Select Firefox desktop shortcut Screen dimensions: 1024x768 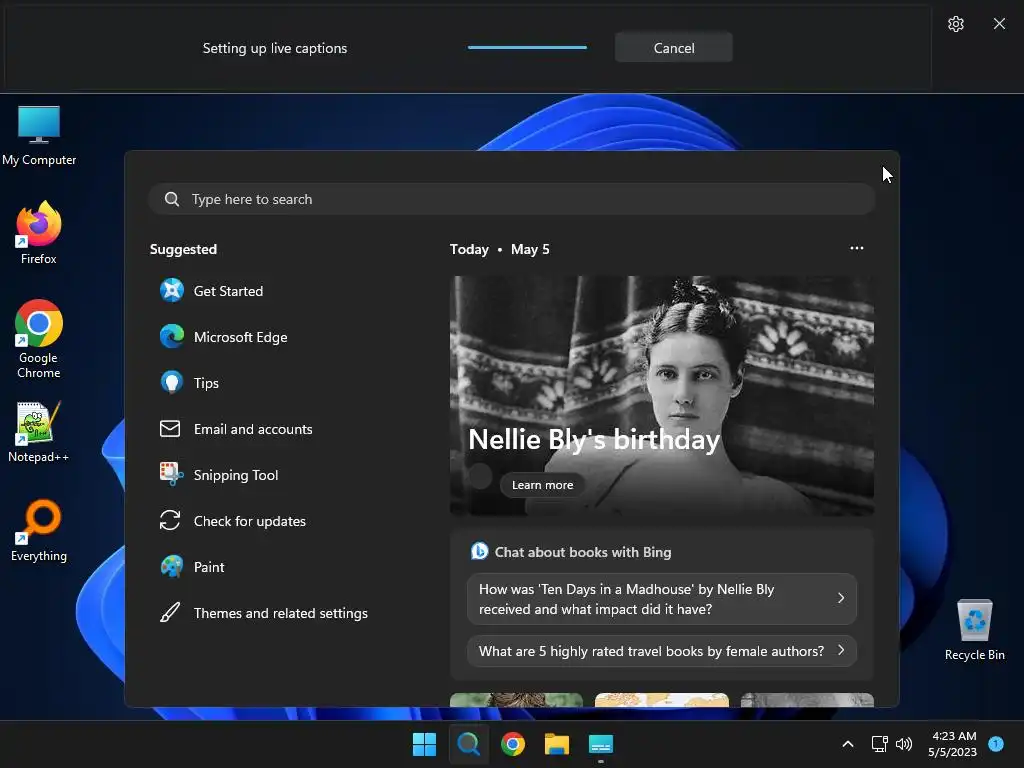pyautogui.click(x=39, y=233)
